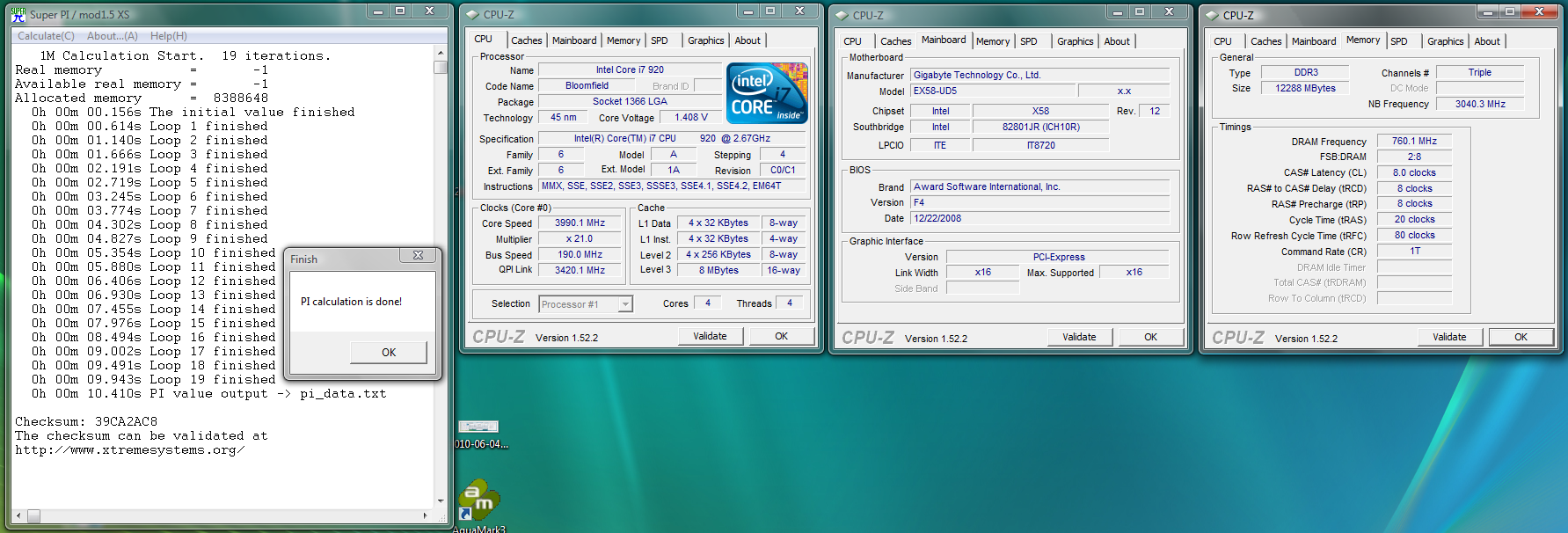Click the Super PI title bar icon

(x=18, y=14)
